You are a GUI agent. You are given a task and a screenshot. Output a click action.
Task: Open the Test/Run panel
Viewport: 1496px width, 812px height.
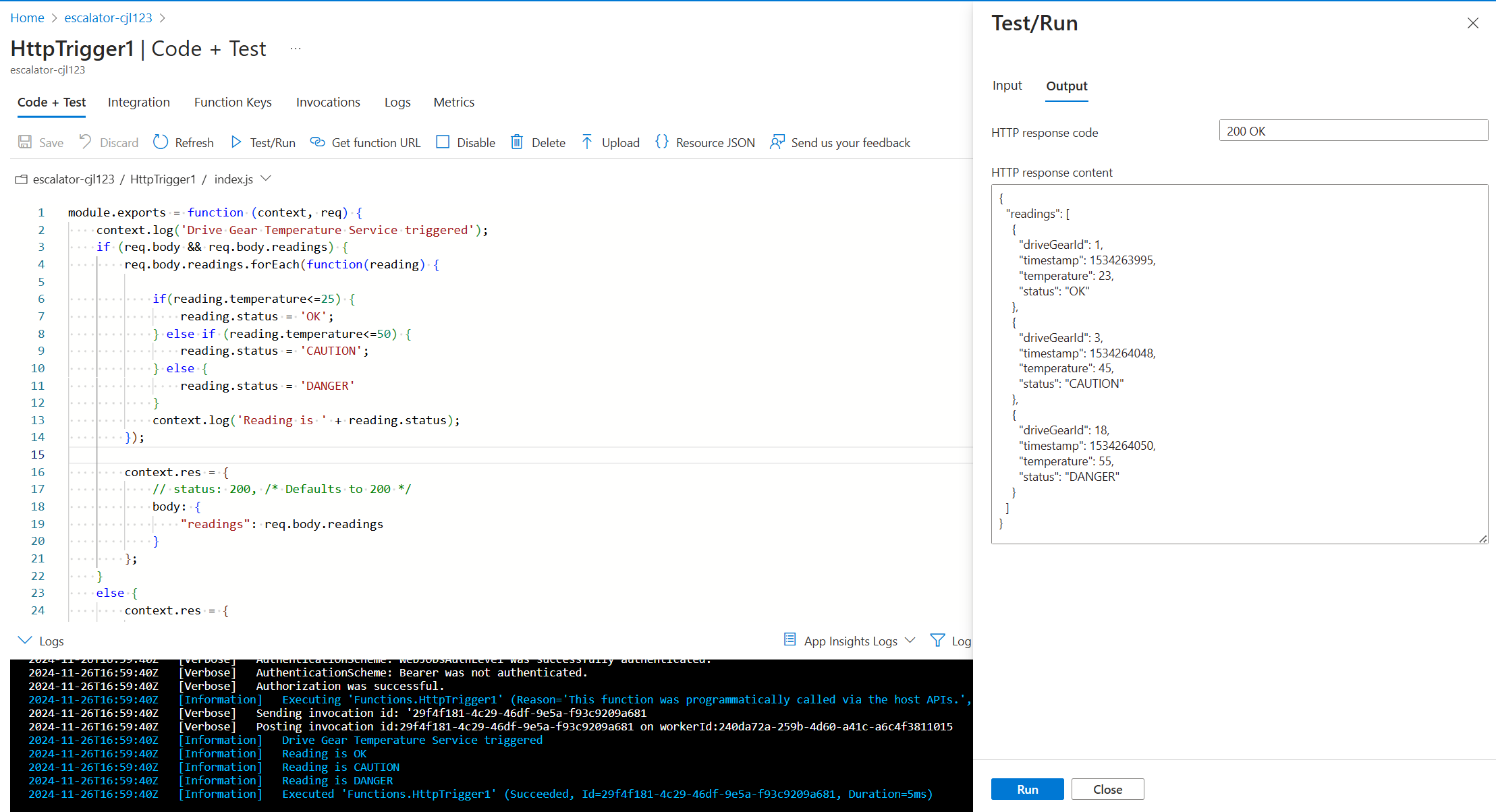tap(262, 142)
